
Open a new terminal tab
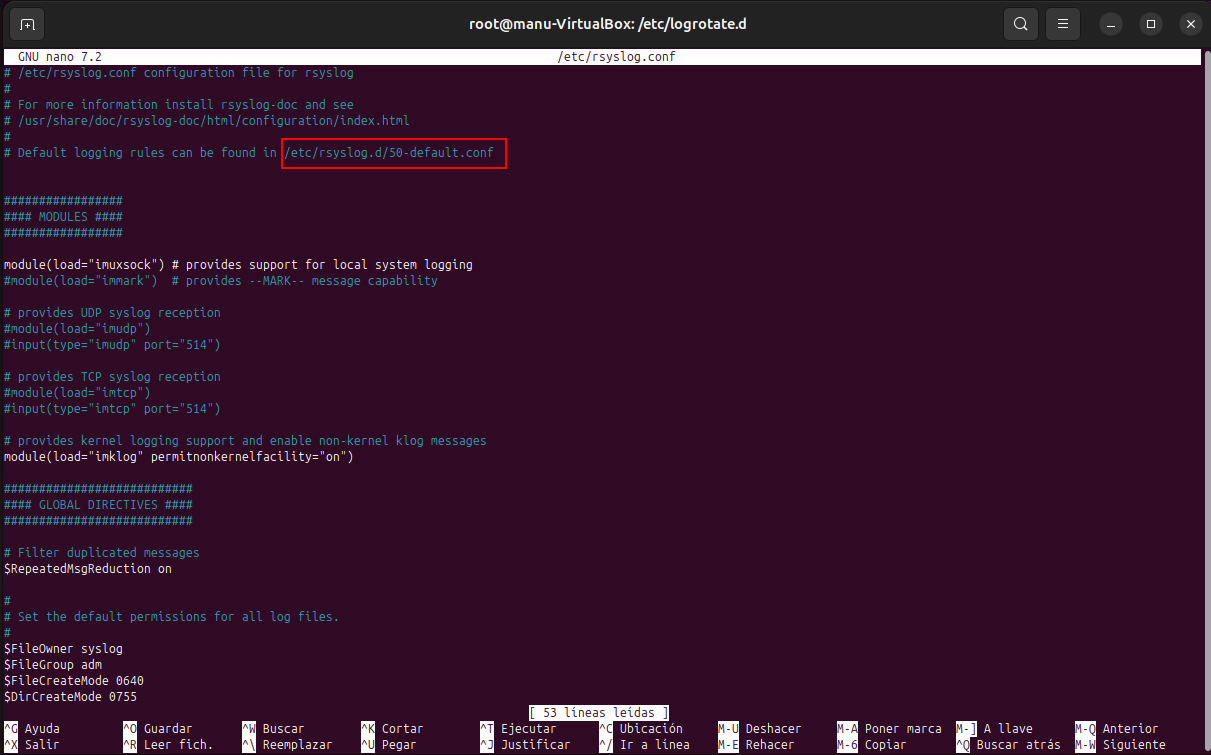(27, 24)
